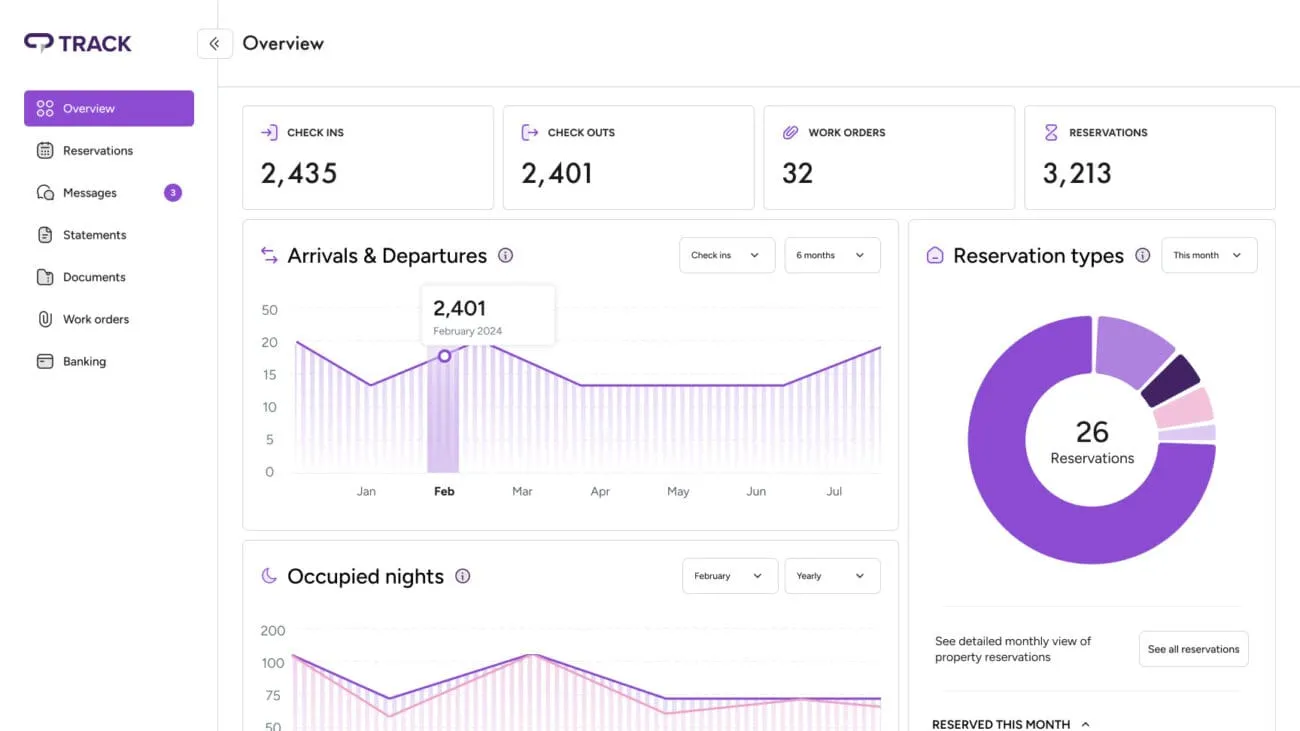This screenshot has height=731, width=1300.
Task: Click the Work Orders paperclip card icon
Action: [790, 132]
